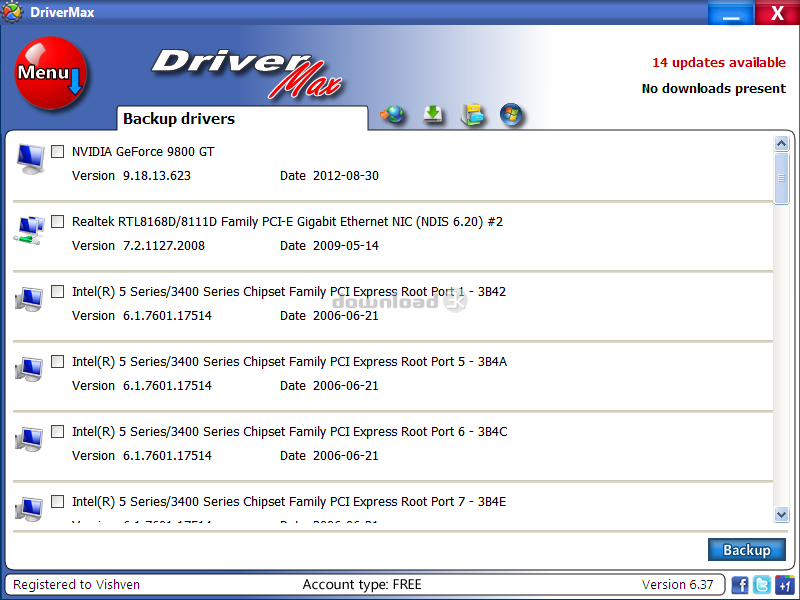Image resolution: width=800 pixels, height=600 pixels.
Task: Click 'Version 6.37' in status bar
Action: [x=677, y=584]
